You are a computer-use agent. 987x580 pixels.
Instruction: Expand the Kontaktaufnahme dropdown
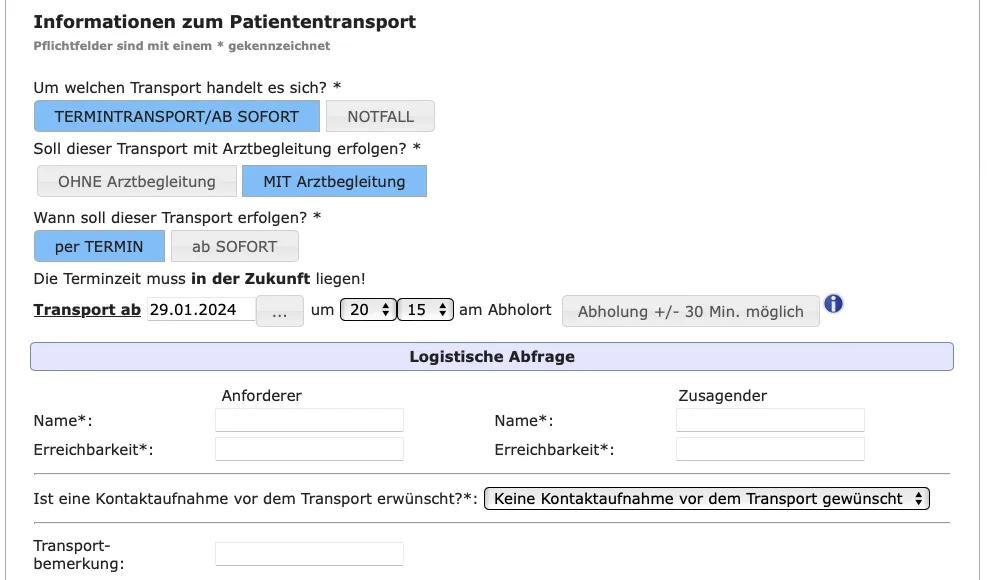(706, 498)
